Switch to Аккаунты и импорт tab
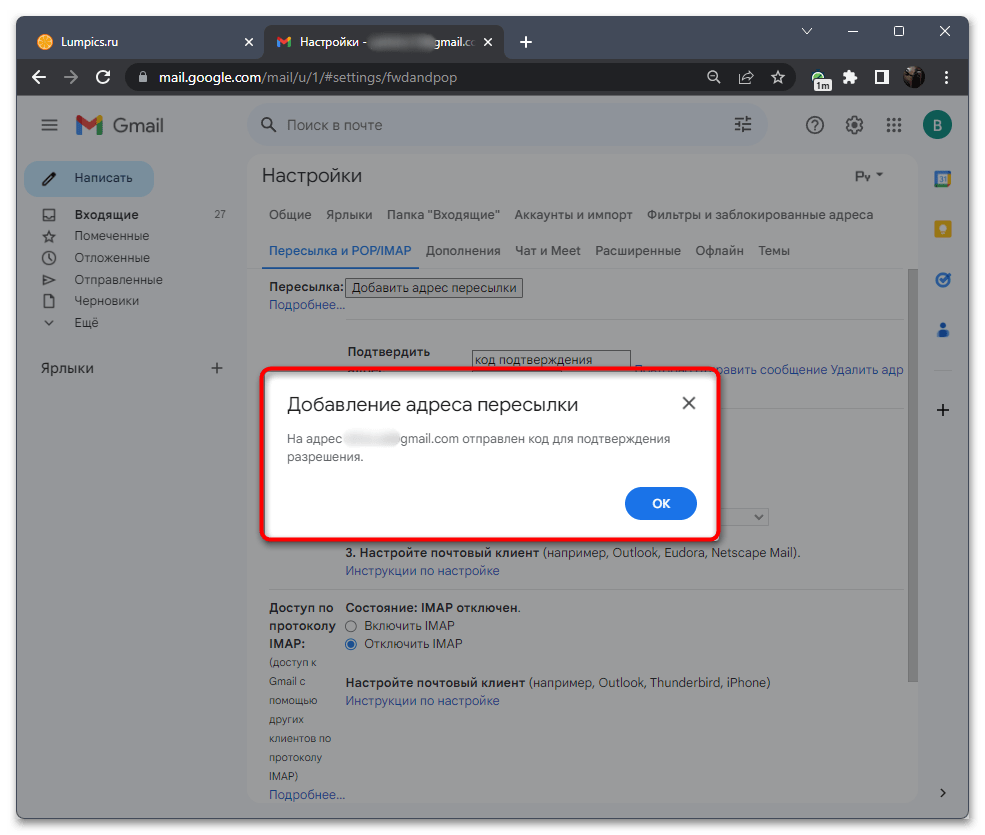The image size is (985, 835). (x=573, y=215)
